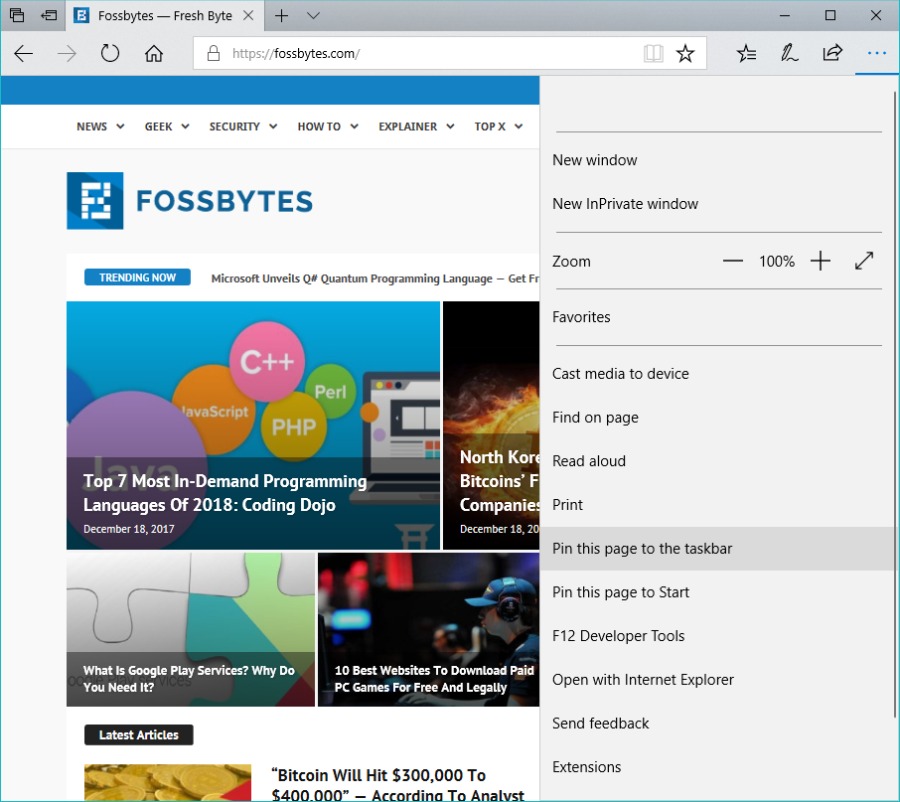Screen dimensions: 900x802
Task: Choose Open with Internet Explorer
Action: (643, 679)
